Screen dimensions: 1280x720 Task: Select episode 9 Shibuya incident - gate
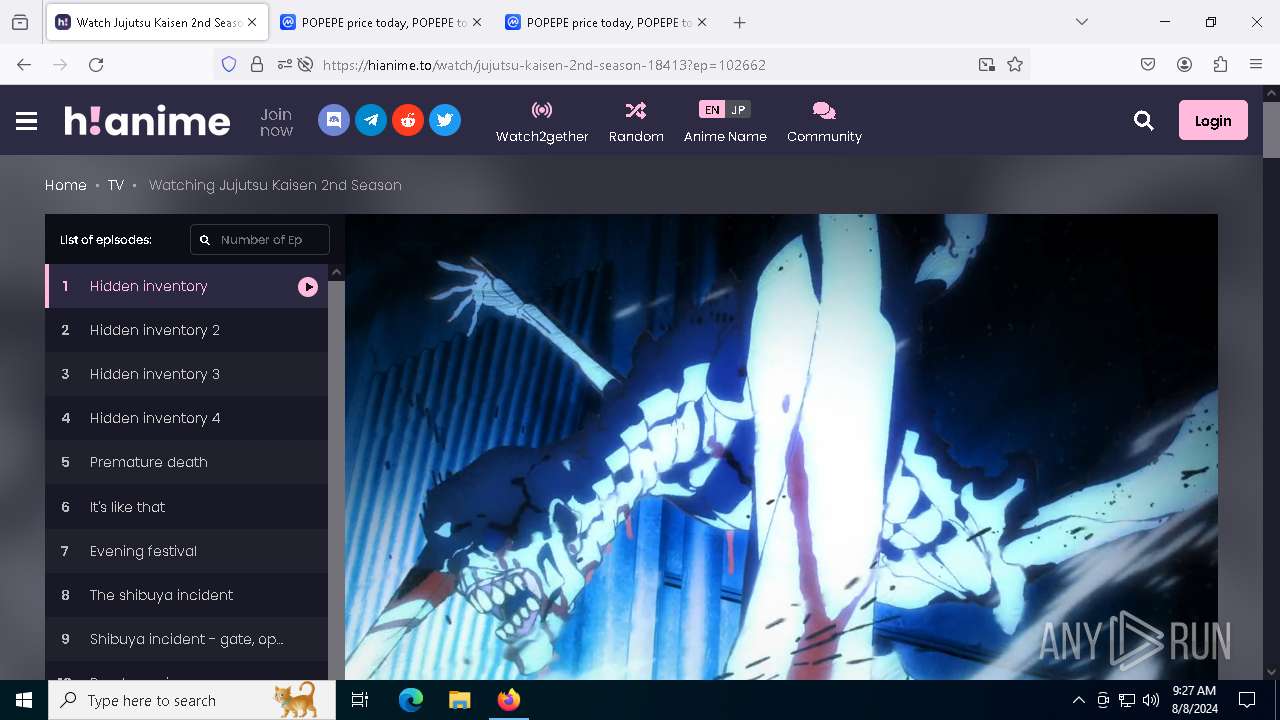186,639
